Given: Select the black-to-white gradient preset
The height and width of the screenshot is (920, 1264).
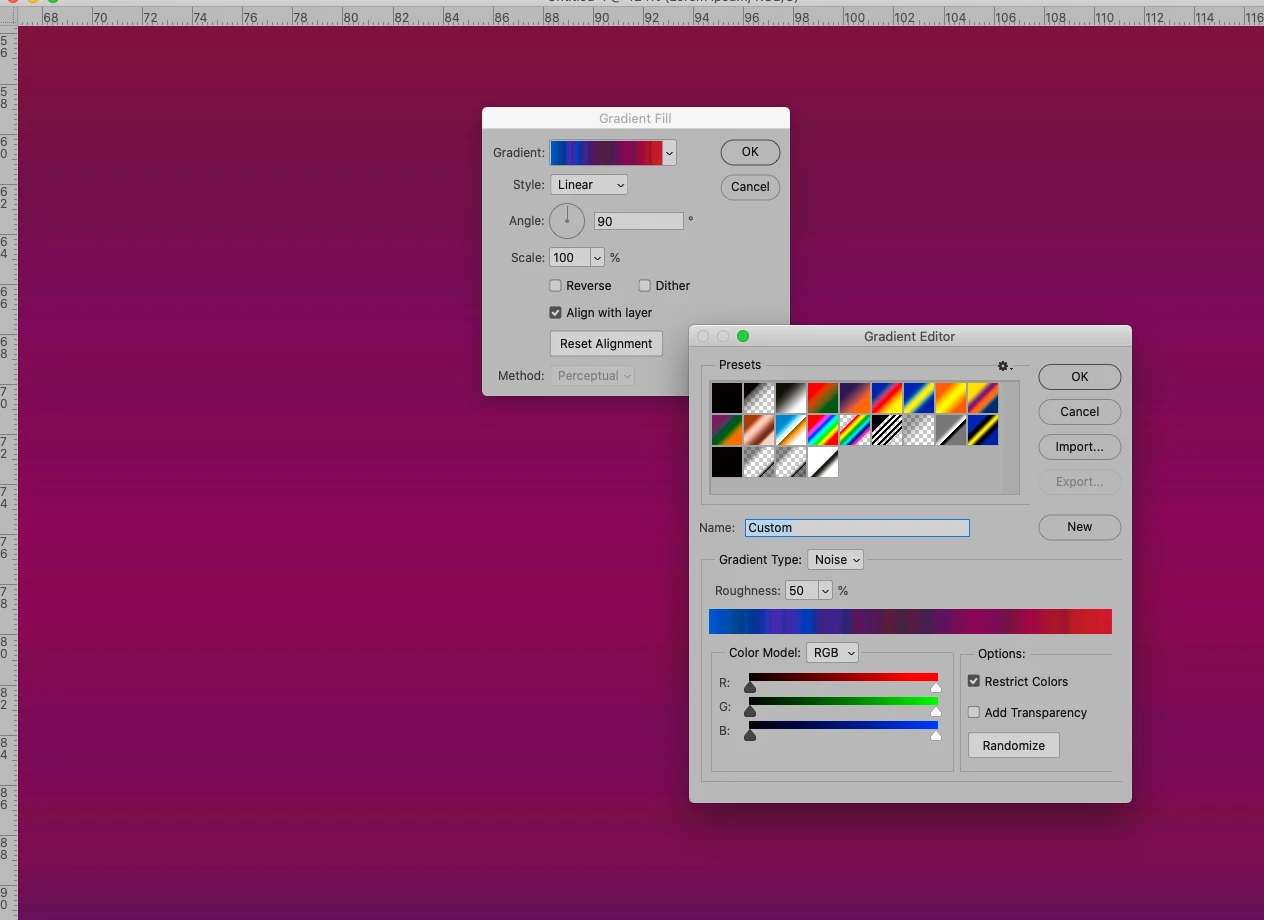Looking at the screenshot, I should [x=791, y=398].
